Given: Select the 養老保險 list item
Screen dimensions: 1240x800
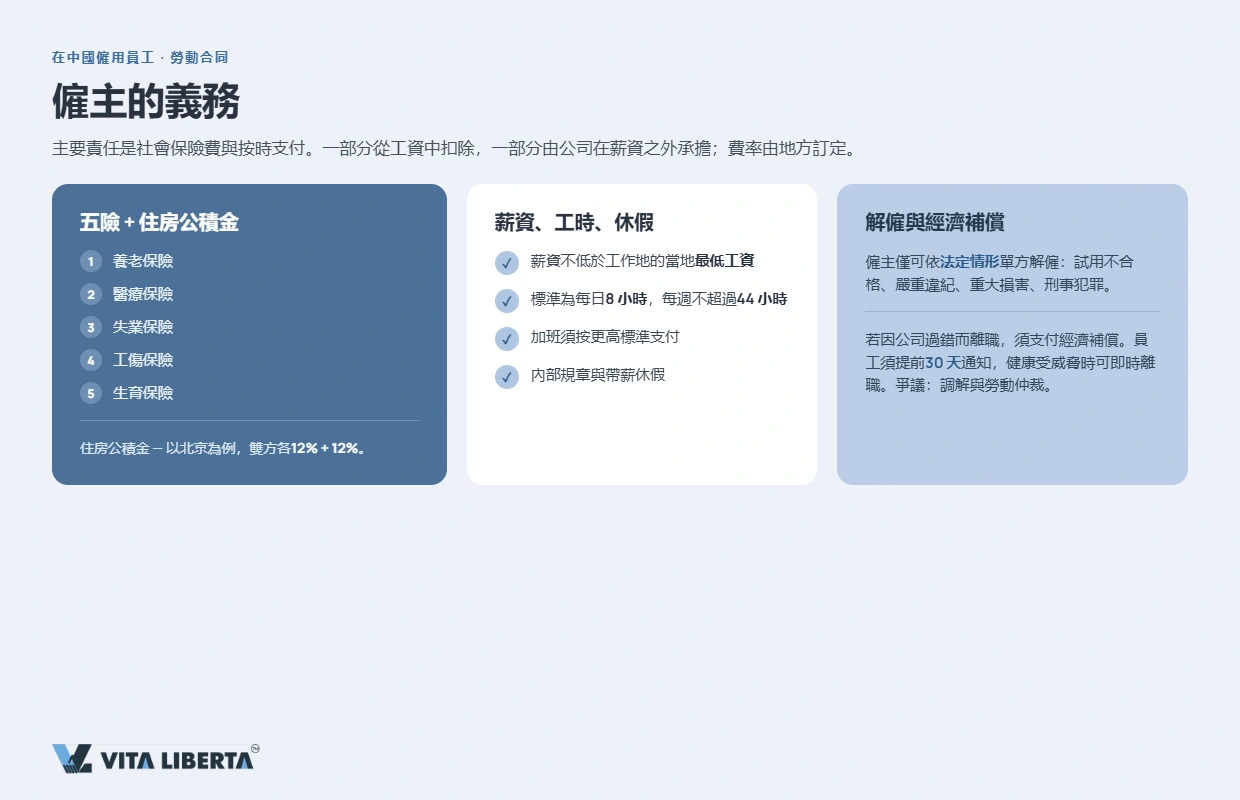Looking at the screenshot, I should [143, 261].
